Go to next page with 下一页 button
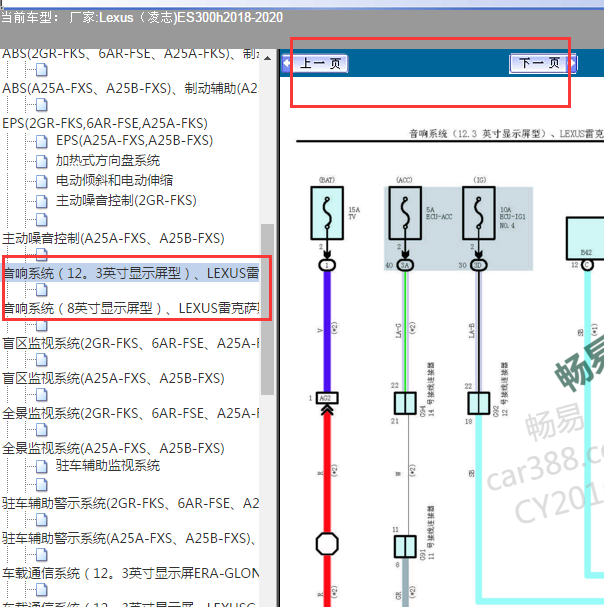 [x=543, y=63]
